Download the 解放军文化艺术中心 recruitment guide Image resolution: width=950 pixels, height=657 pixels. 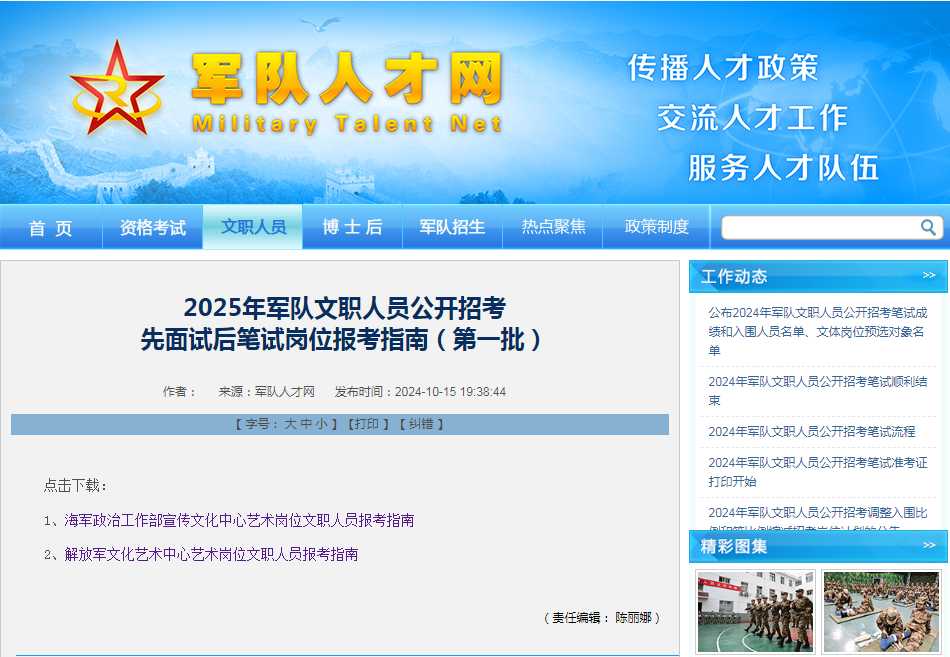click(x=211, y=554)
